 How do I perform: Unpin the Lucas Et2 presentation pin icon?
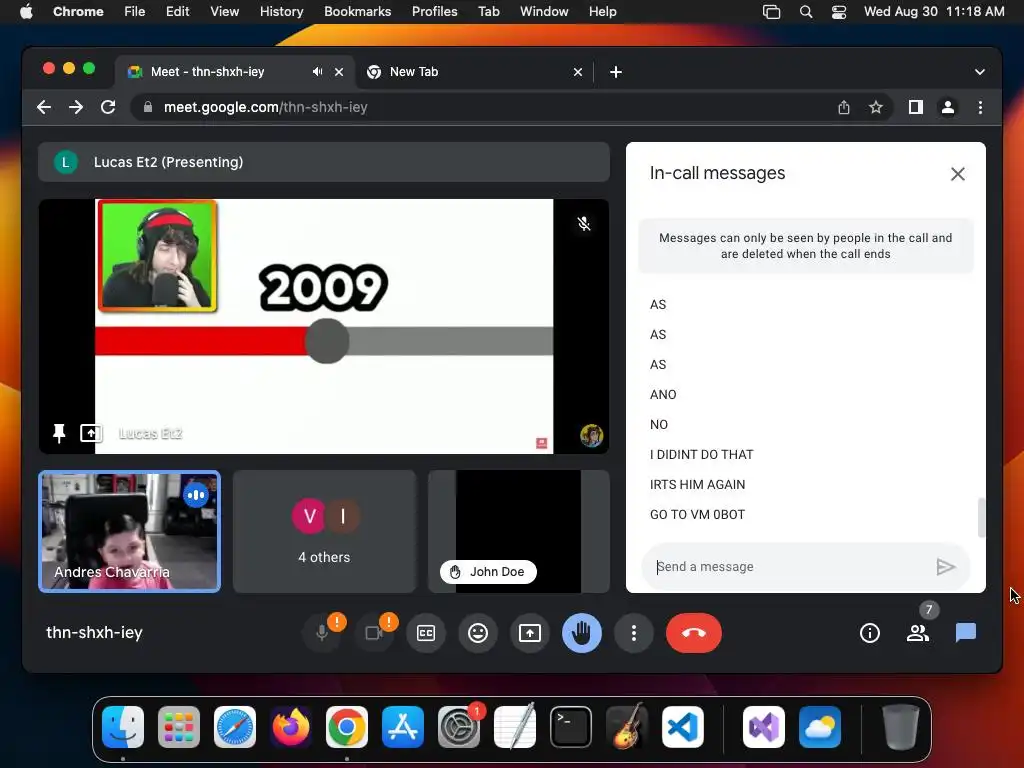59,433
